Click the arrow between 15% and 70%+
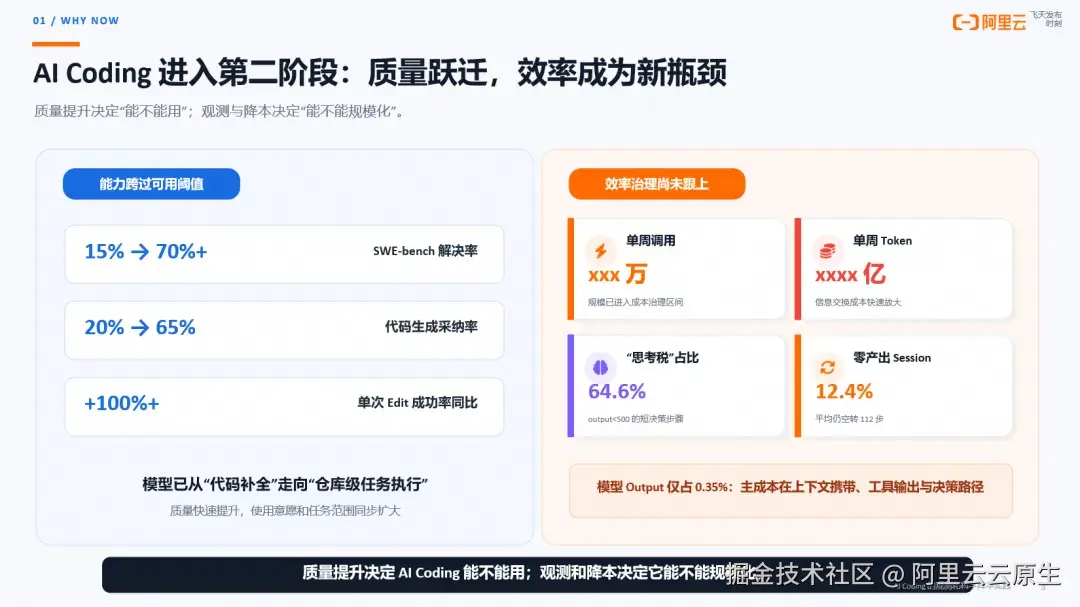 140,252
